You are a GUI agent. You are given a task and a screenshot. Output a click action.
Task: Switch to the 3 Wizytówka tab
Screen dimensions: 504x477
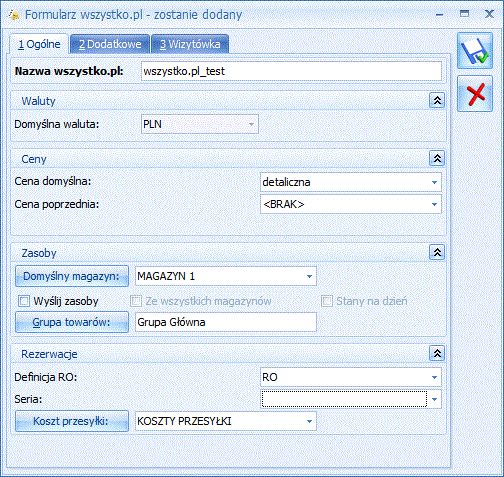(190, 44)
